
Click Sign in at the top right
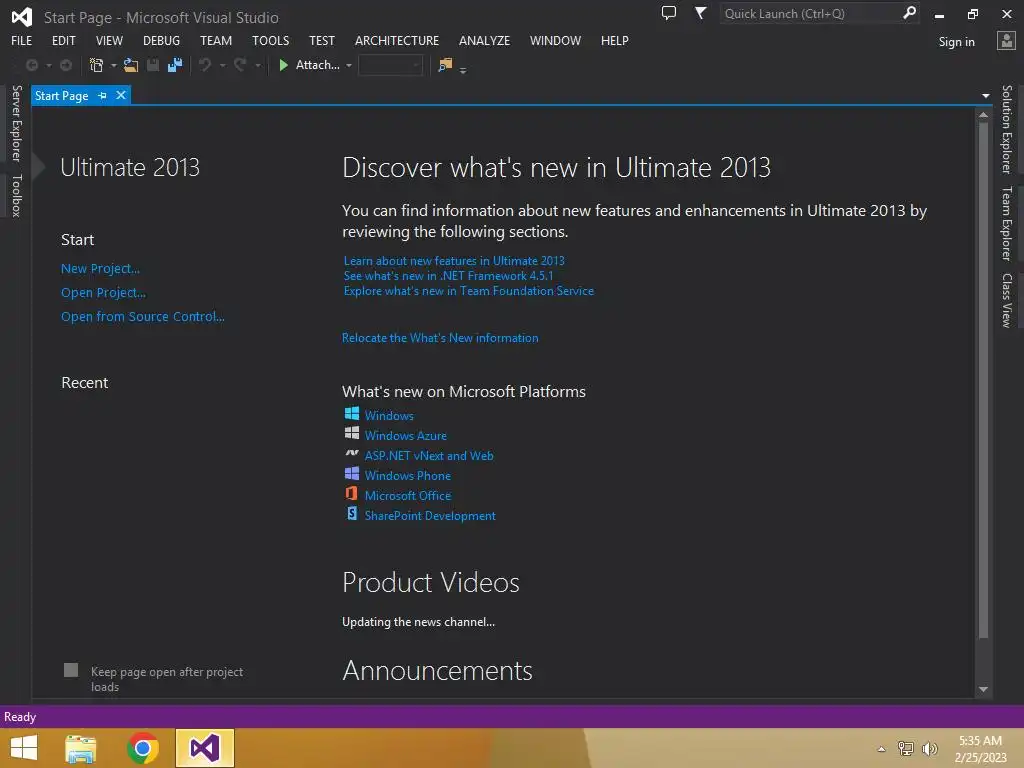956,42
